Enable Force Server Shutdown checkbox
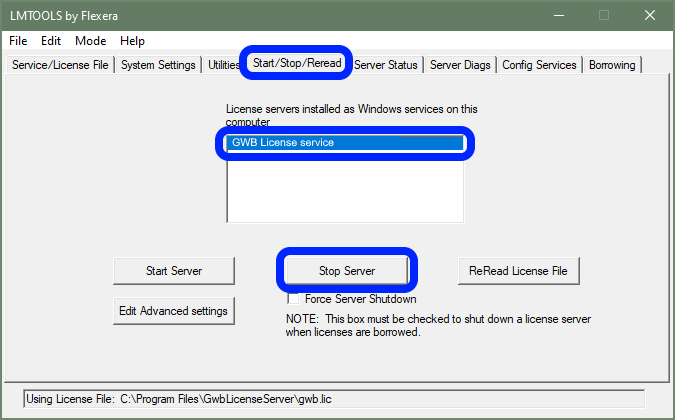Image resolution: width=675 pixels, height=420 pixels. (x=293, y=299)
